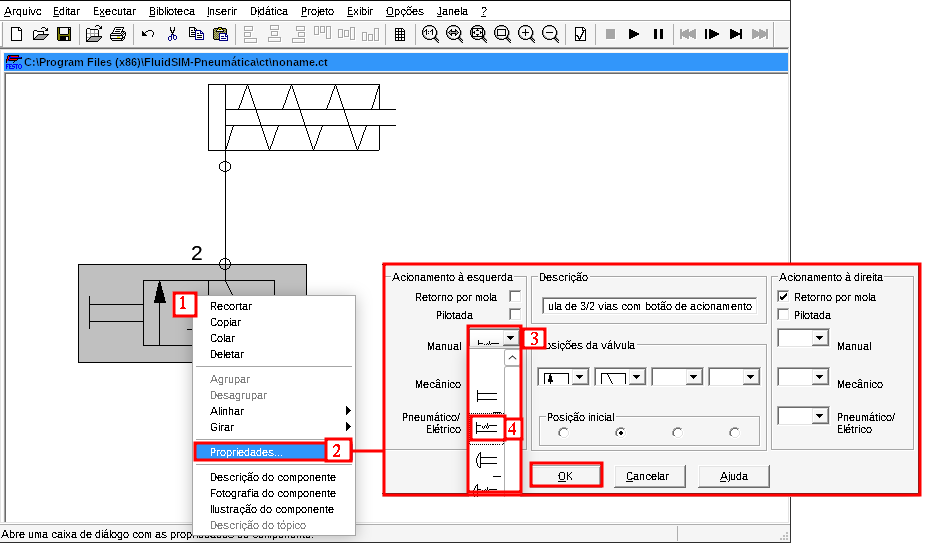Open left Manual actuation dropdown
Image resolution: width=925 pixels, height=546 pixels.
(x=510, y=338)
